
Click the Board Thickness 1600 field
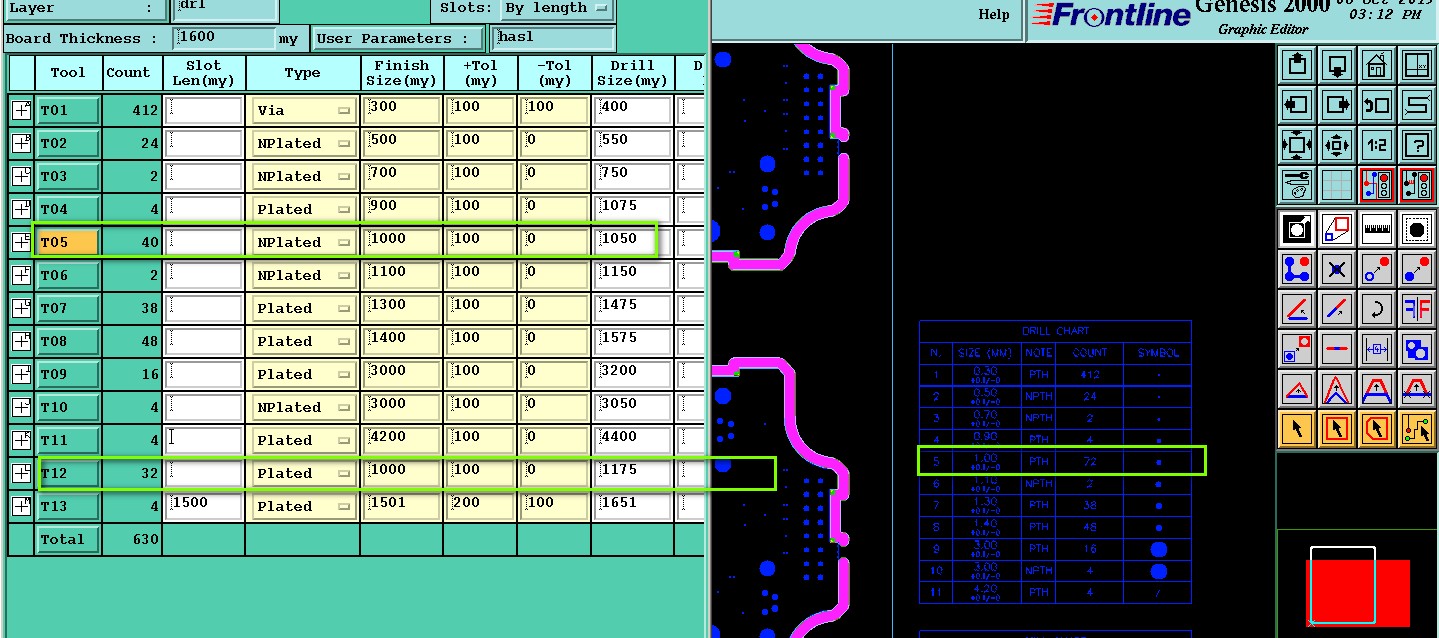[225, 39]
